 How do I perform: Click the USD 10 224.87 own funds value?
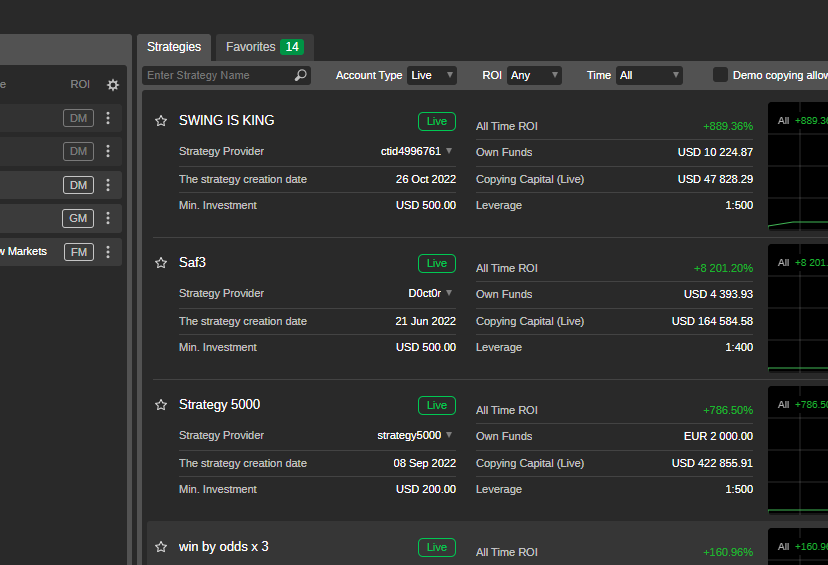tap(715, 153)
